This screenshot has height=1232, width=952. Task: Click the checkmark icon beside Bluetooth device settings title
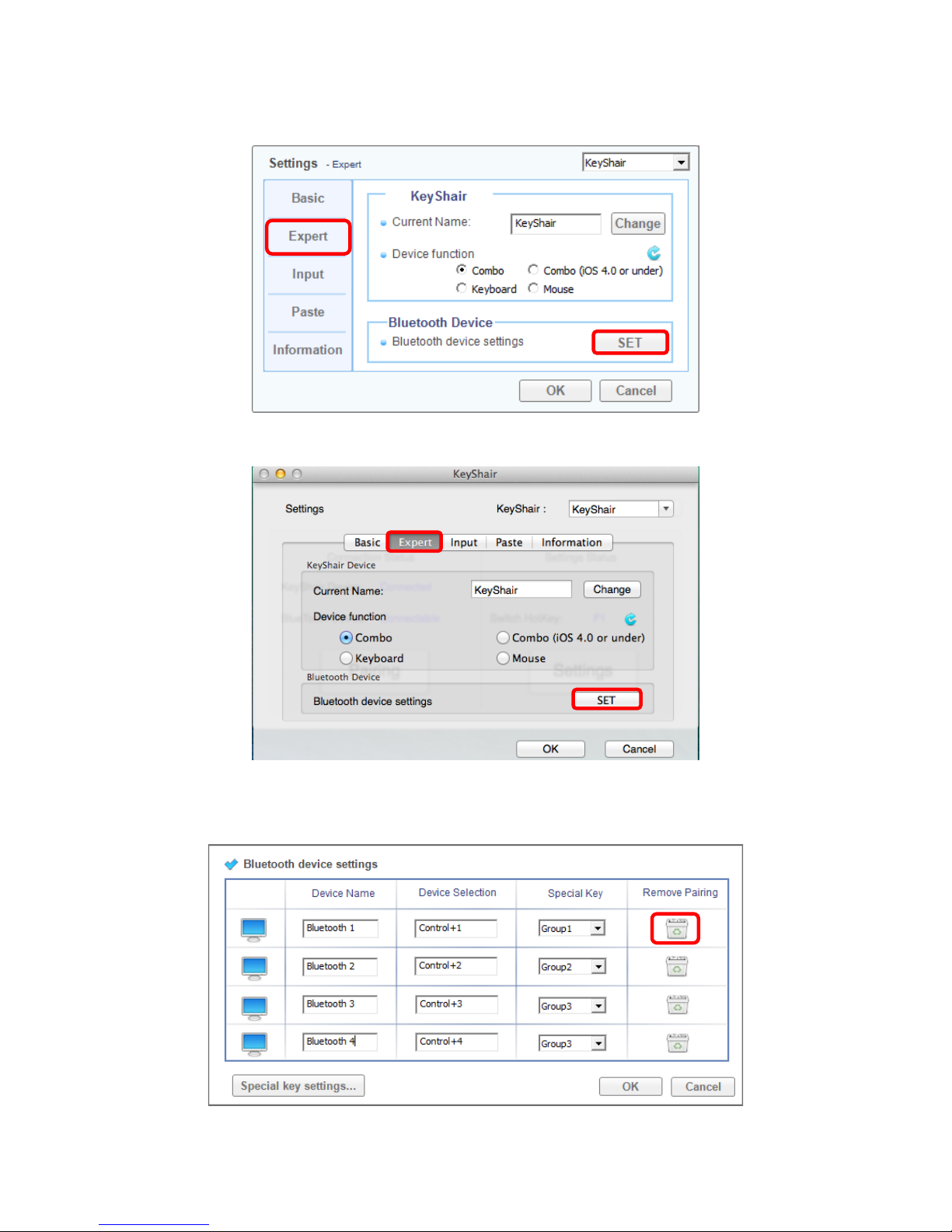(x=231, y=864)
